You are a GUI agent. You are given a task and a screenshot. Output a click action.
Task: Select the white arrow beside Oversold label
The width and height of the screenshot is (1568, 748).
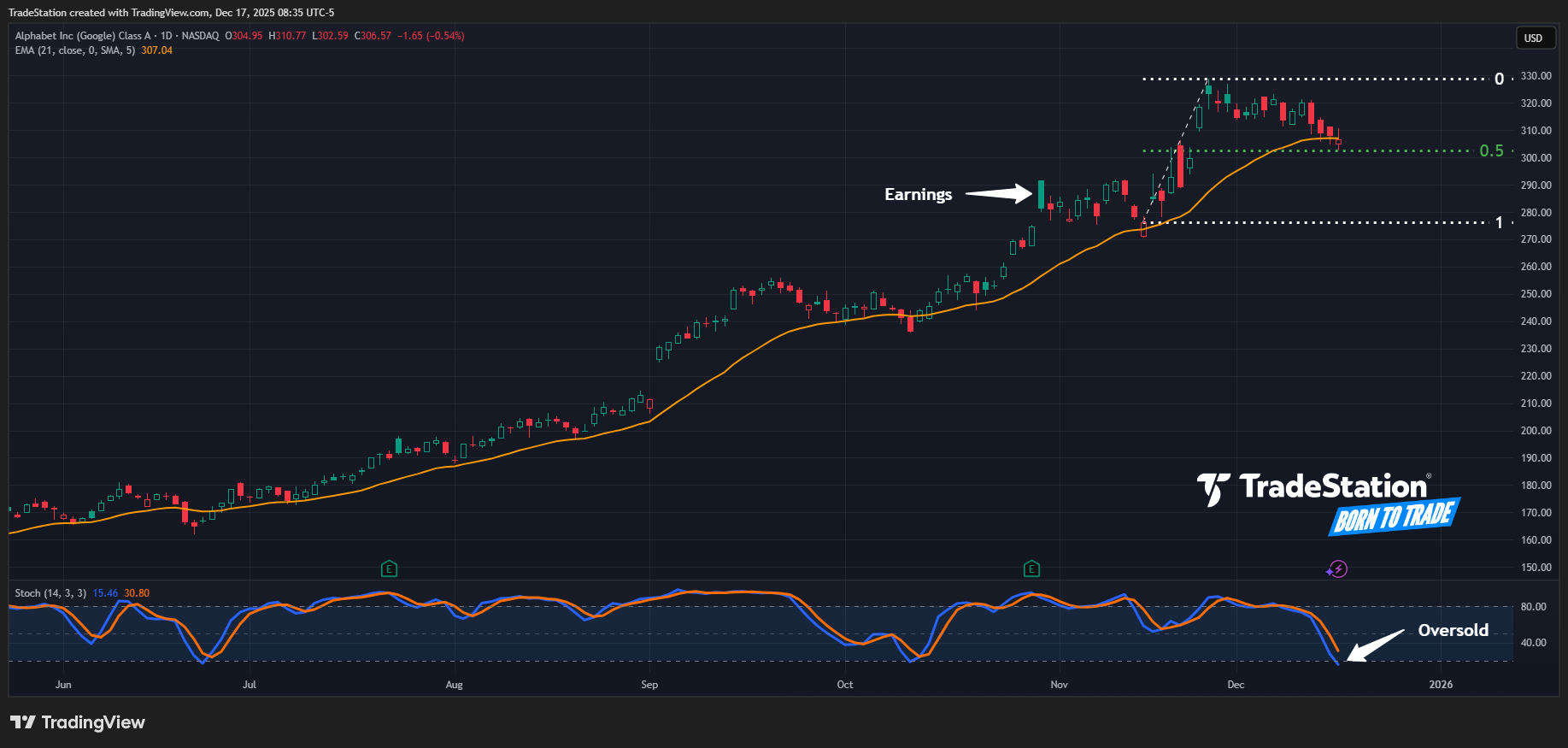click(x=1375, y=645)
